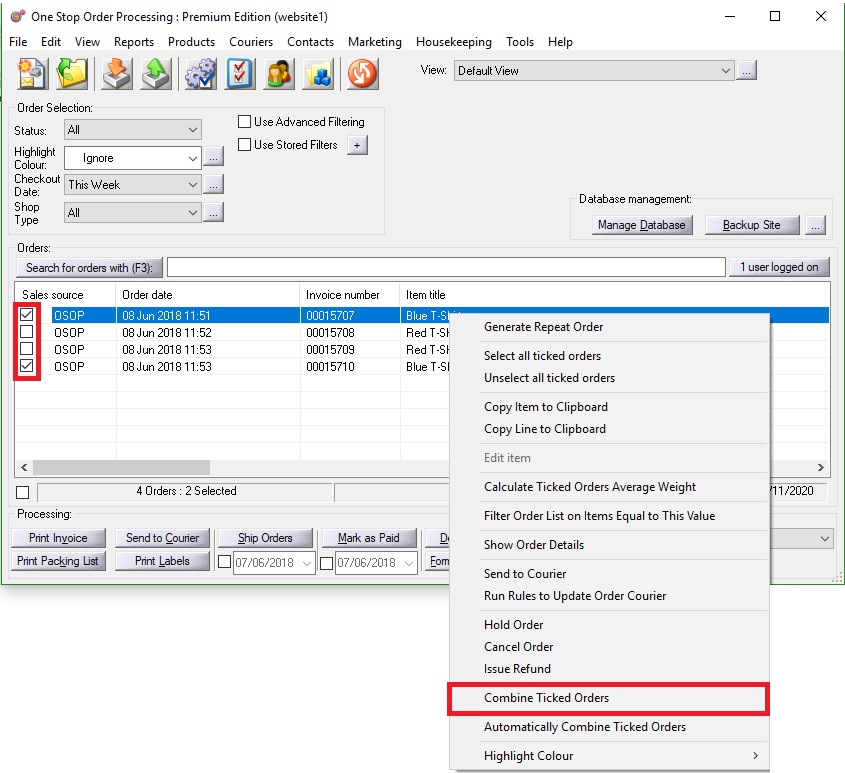Open the Status dropdown
845x773 pixels.
point(133,130)
